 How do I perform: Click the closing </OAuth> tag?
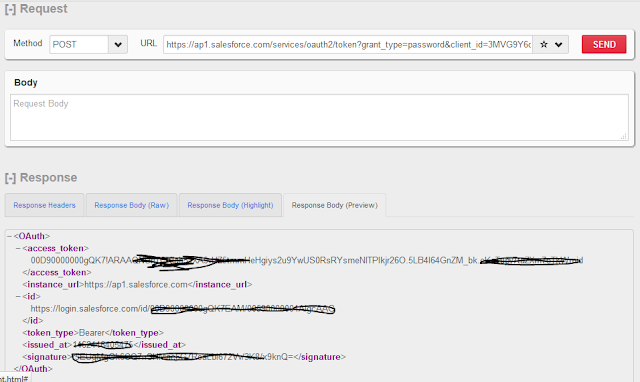click(x=33, y=369)
